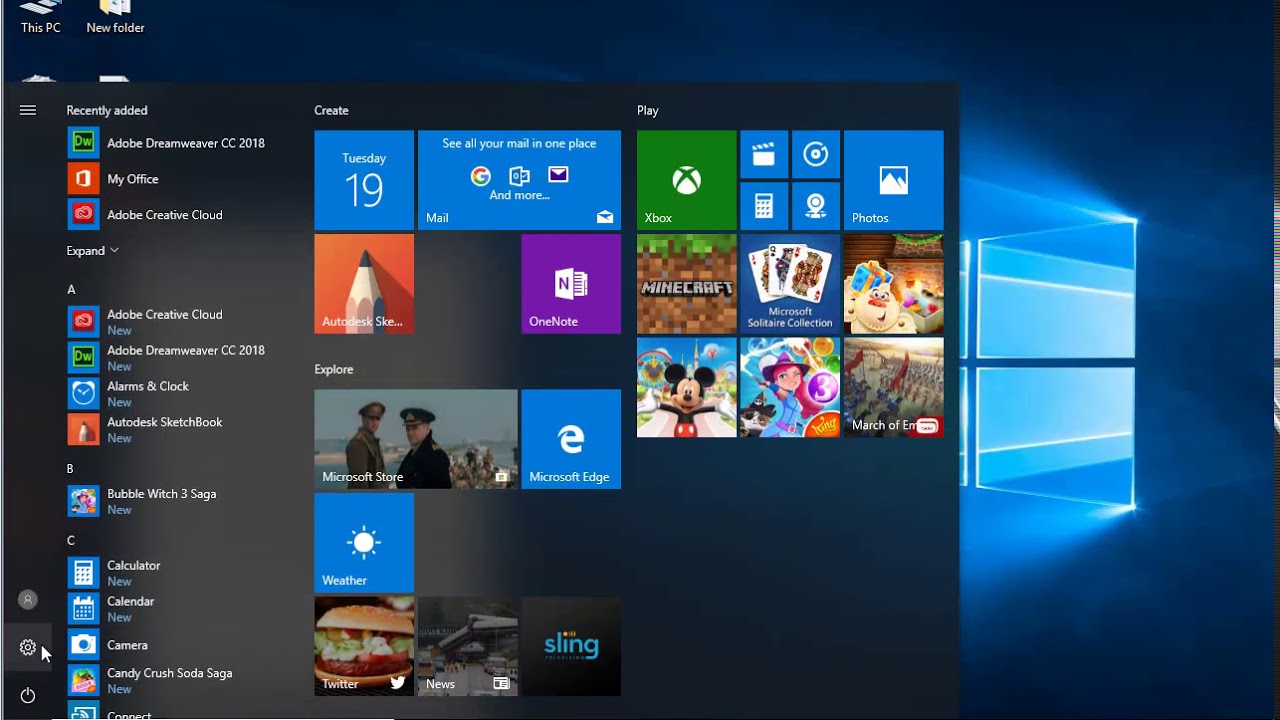Launch Camera from the app list
1280x720 pixels.
click(180, 645)
